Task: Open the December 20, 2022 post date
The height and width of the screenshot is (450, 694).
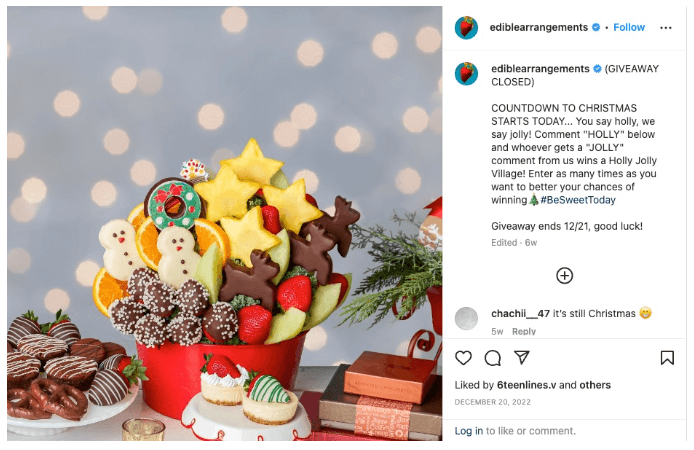Action: (x=492, y=402)
